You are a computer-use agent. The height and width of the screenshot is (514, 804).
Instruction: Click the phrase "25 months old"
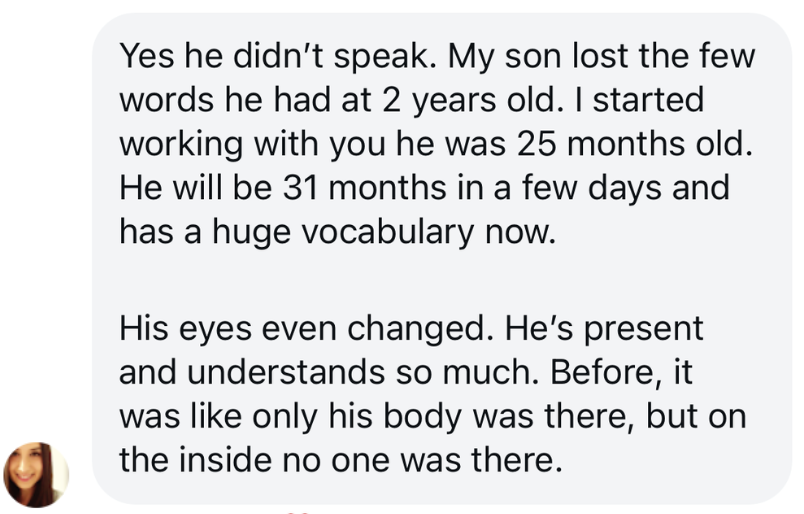631,143
